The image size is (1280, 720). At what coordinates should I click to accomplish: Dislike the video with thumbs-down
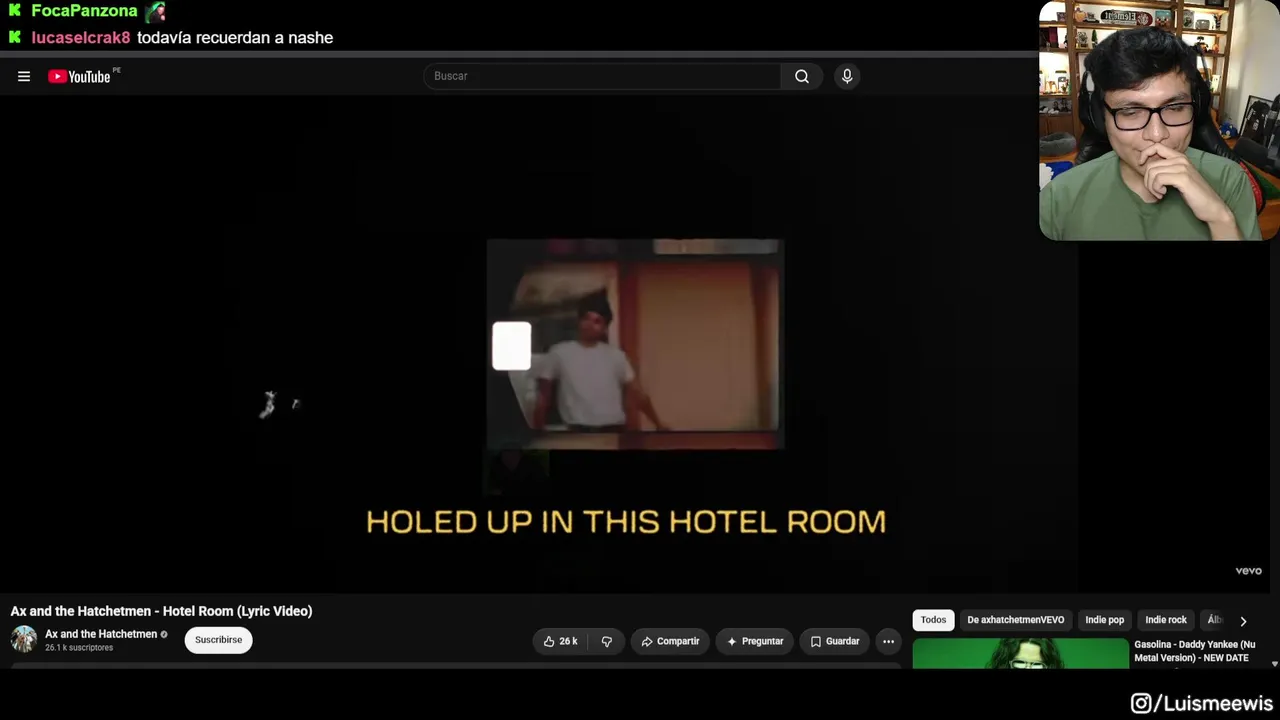pyautogui.click(x=606, y=641)
